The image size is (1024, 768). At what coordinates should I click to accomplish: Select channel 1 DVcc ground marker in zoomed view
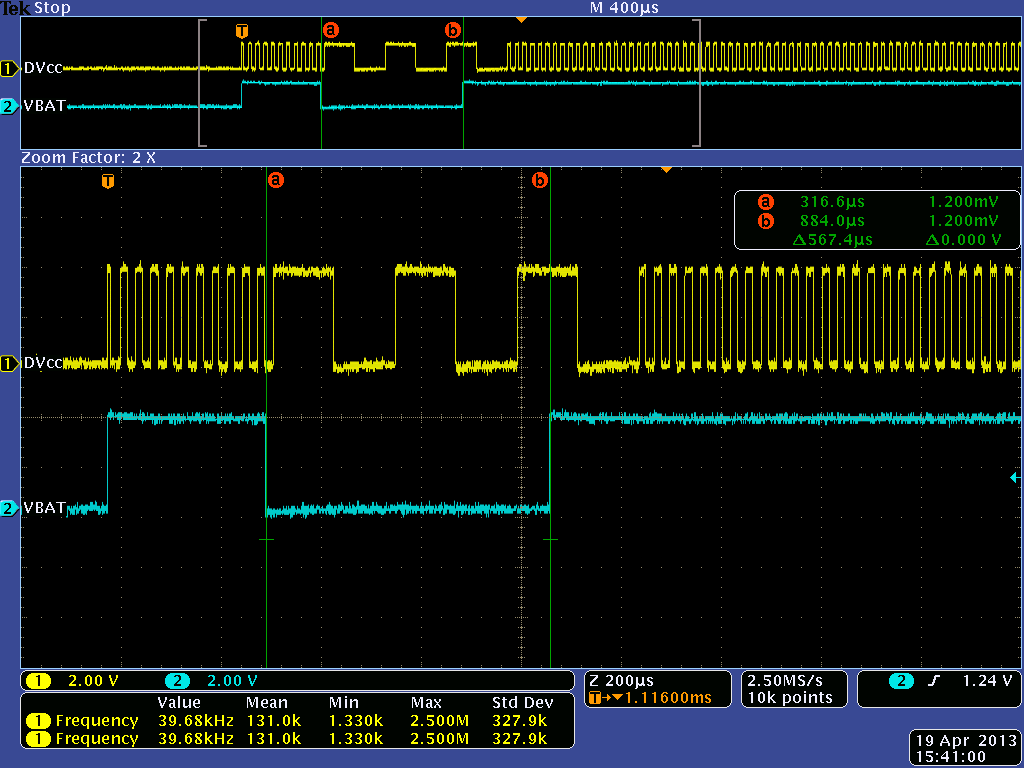point(10,363)
